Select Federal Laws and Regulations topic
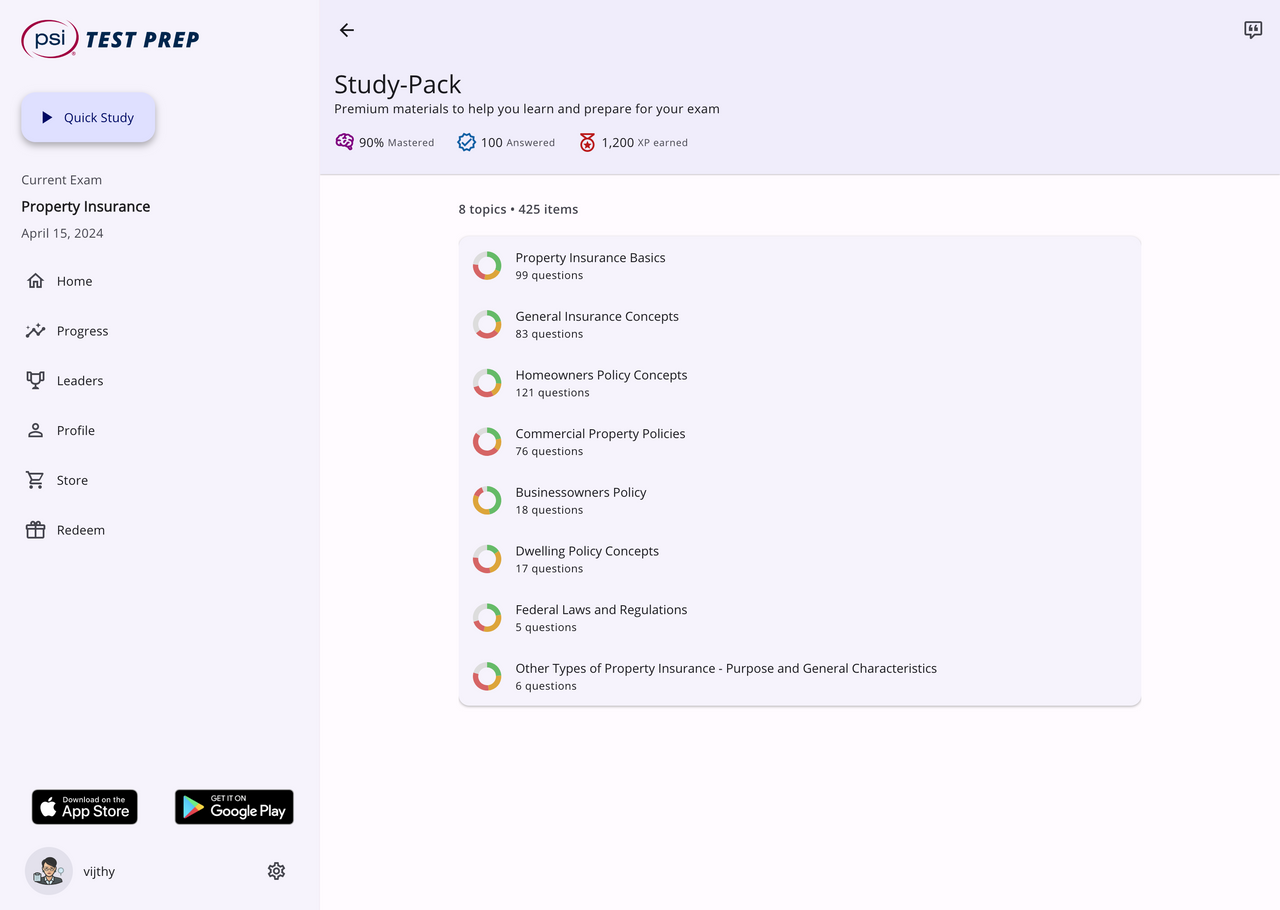 [x=601, y=617]
